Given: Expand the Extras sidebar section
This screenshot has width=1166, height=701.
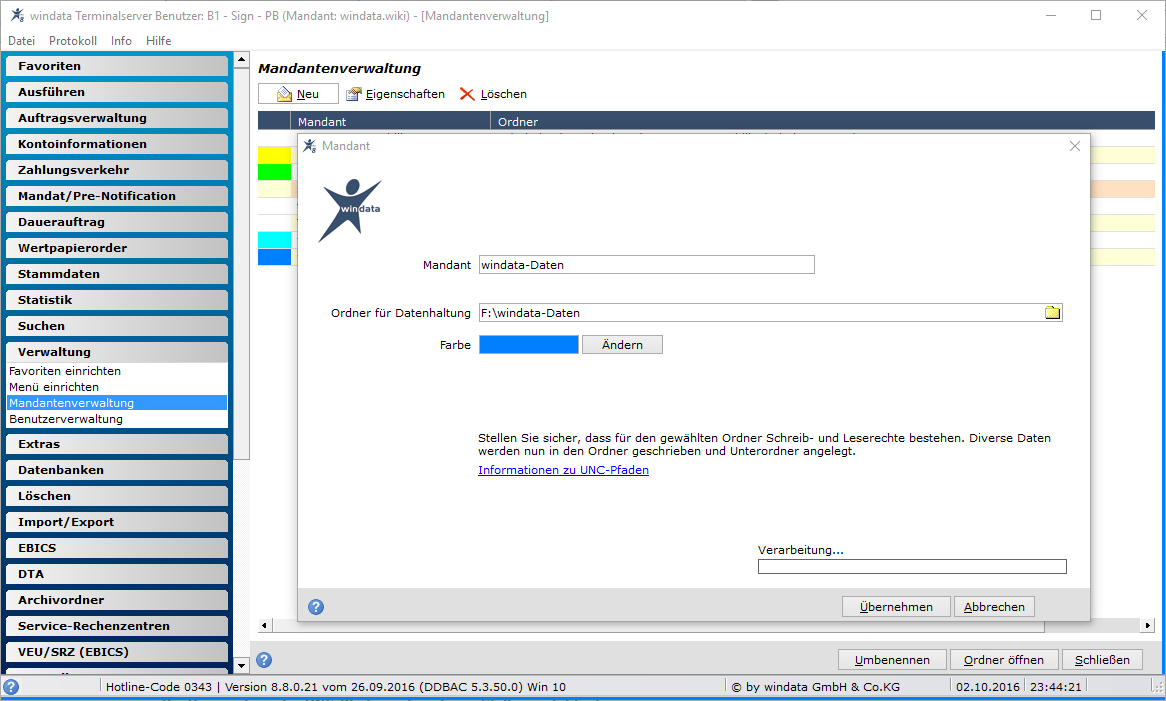Looking at the screenshot, I should 117,445.
